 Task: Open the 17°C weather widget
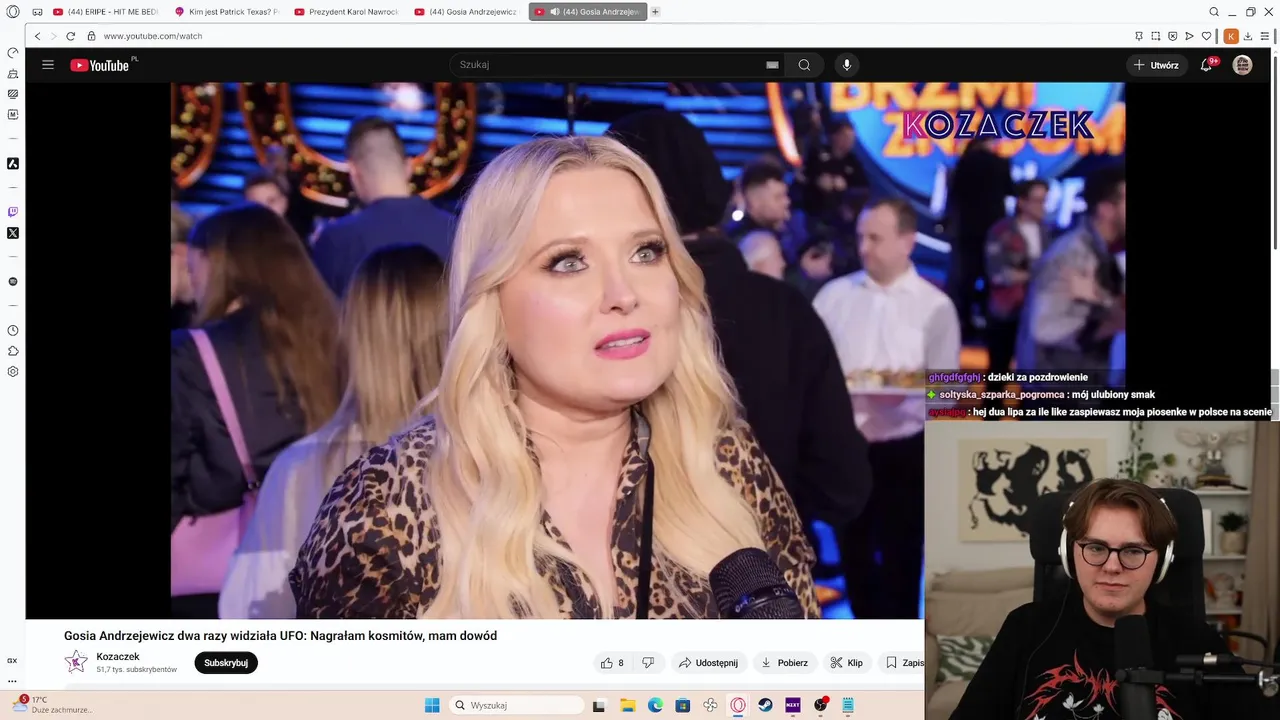pos(52,705)
